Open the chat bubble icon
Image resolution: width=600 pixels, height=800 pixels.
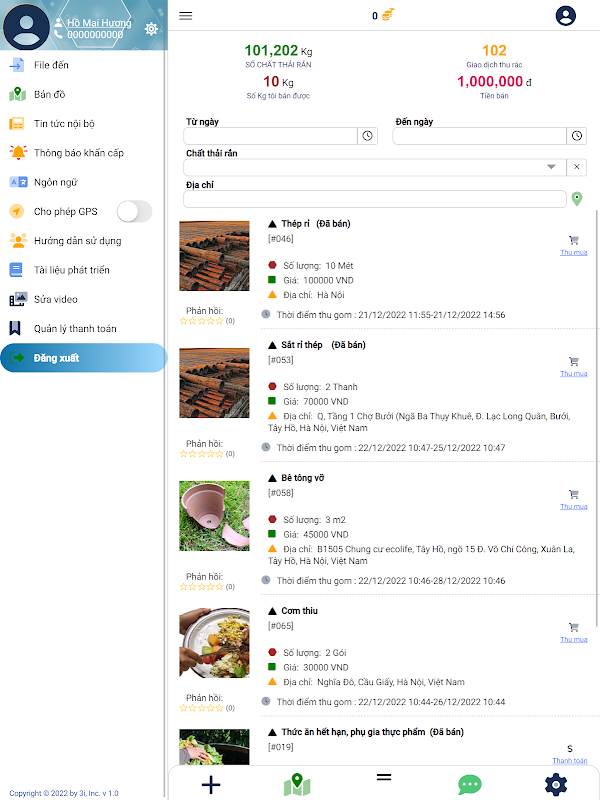470,785
